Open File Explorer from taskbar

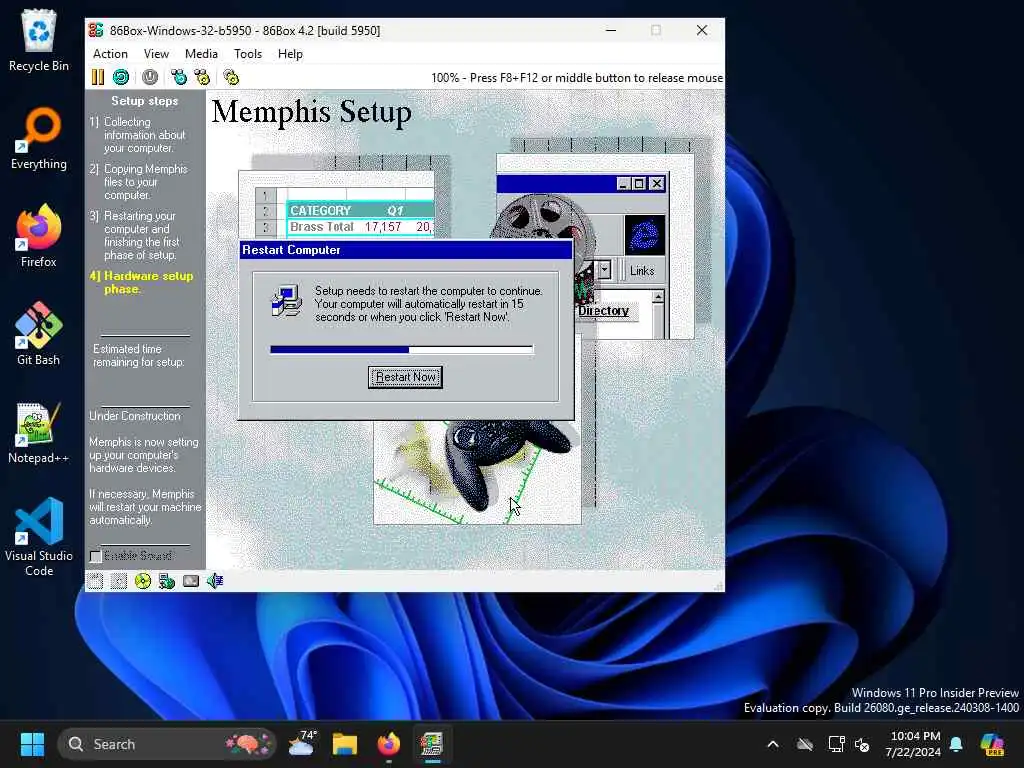(345, 744)
